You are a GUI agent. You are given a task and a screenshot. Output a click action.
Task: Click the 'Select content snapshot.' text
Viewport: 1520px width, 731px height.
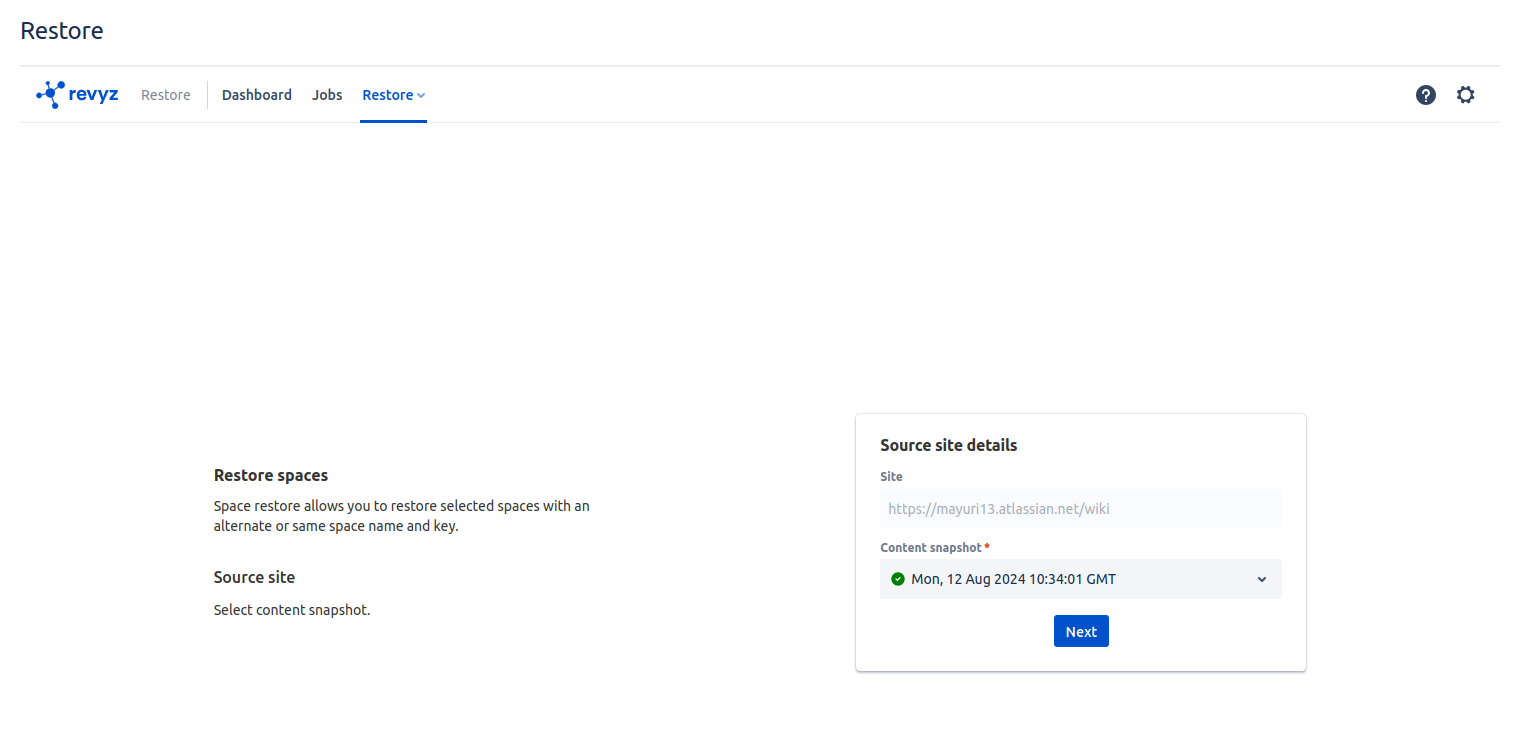[x=292, y=610]
